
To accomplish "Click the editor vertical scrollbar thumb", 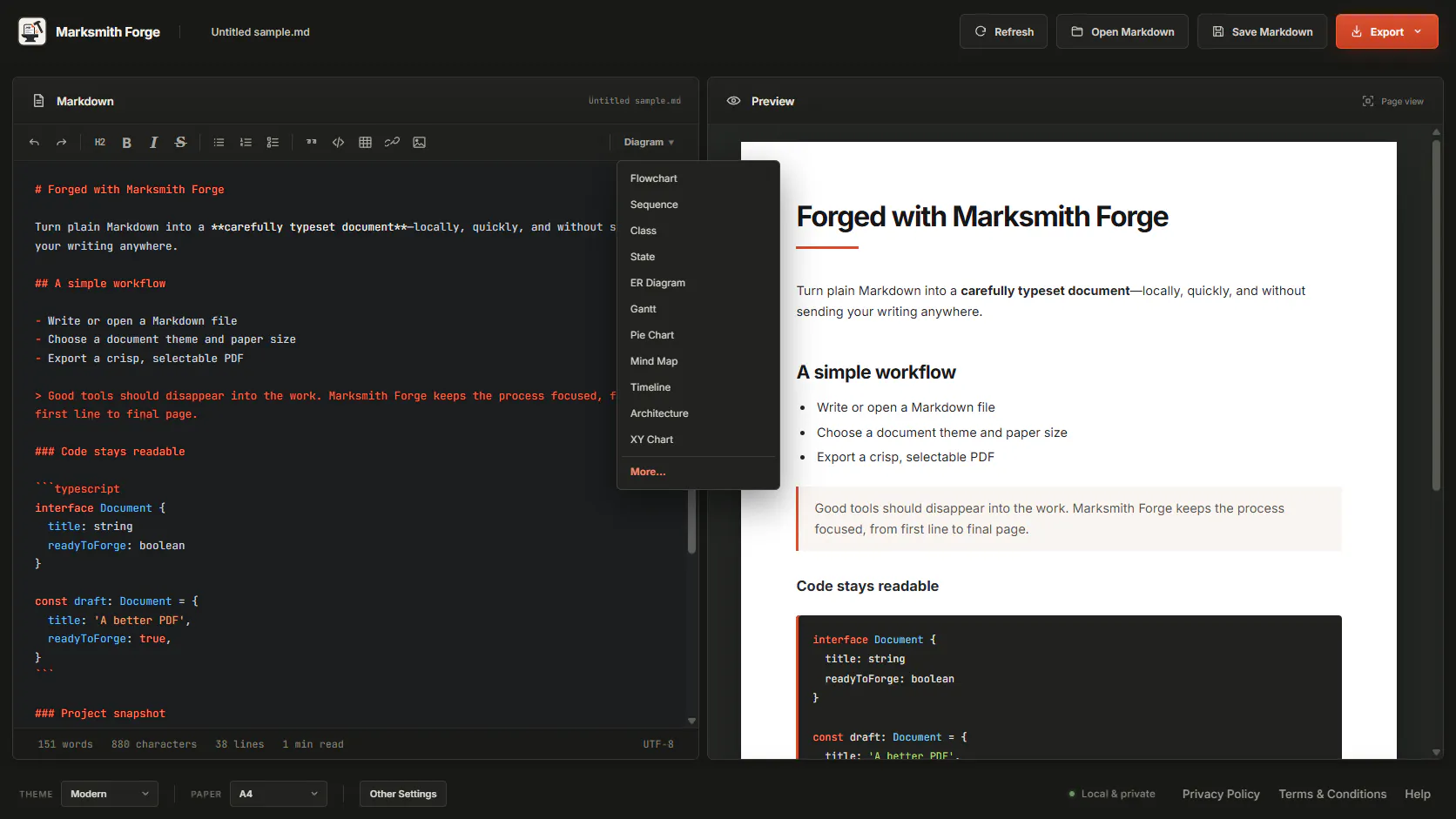I will pos(691,520).
